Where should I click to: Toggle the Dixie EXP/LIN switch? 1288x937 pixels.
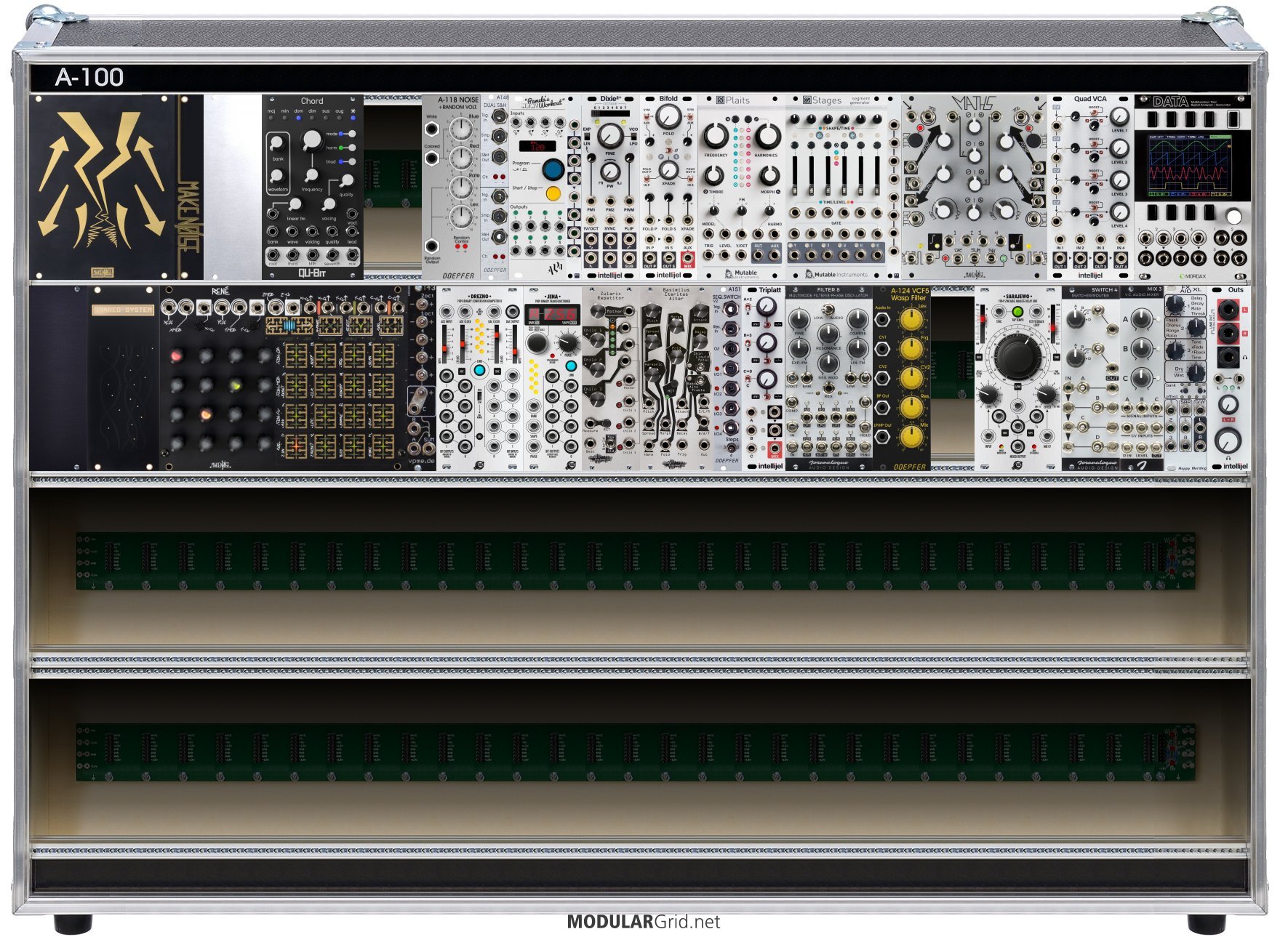coord(588,137)
